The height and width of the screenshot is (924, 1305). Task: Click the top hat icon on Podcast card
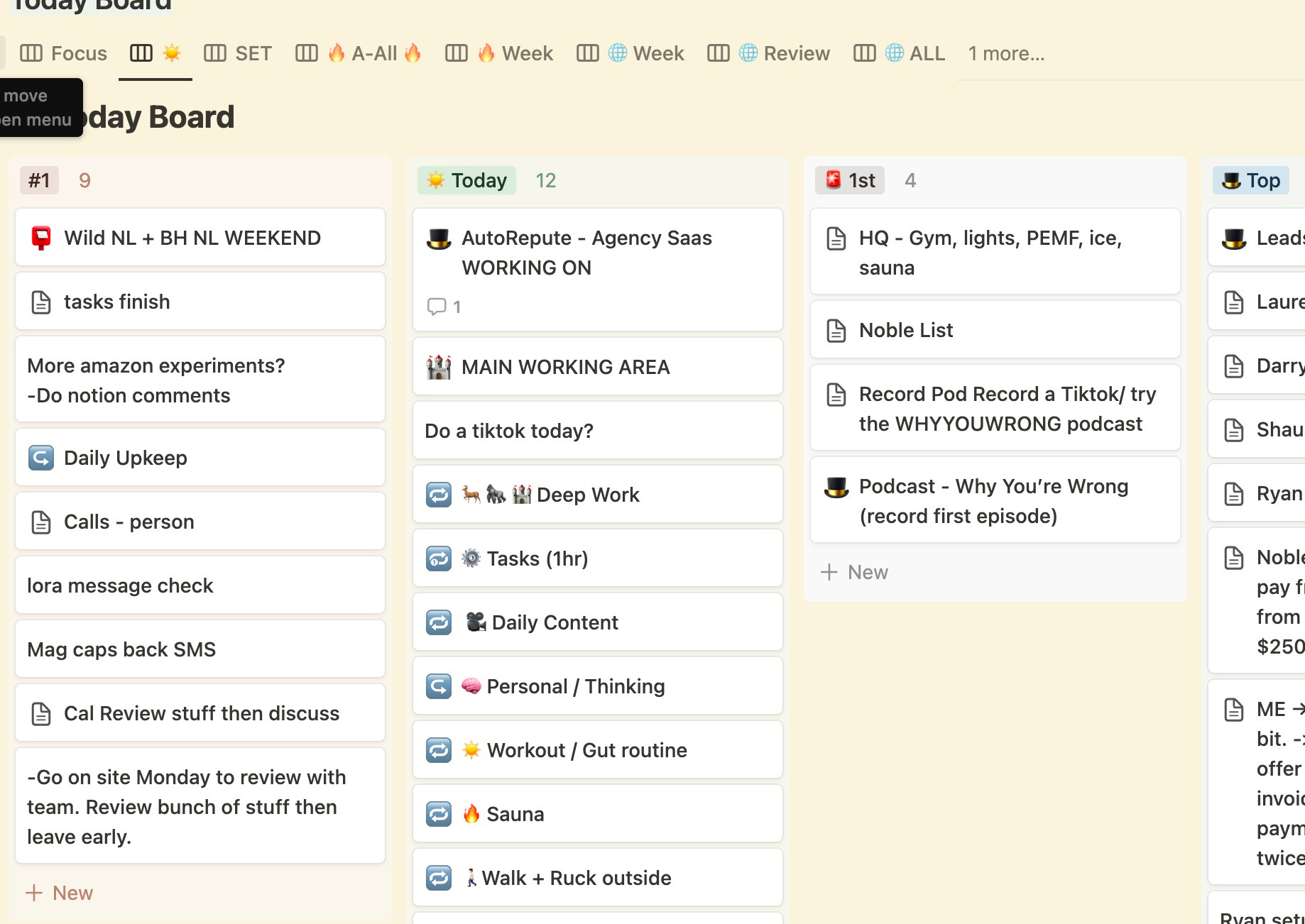(x=836, y=486)
